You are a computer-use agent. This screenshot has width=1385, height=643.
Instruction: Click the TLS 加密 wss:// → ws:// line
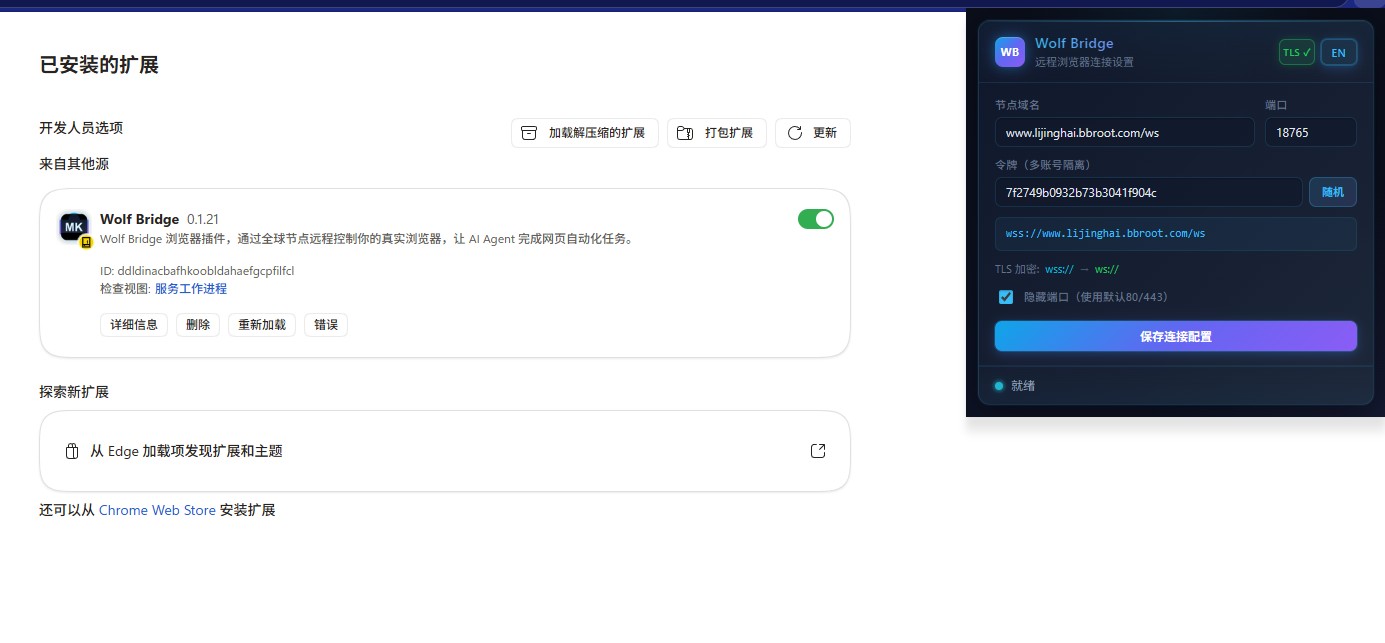point(1057,269)
